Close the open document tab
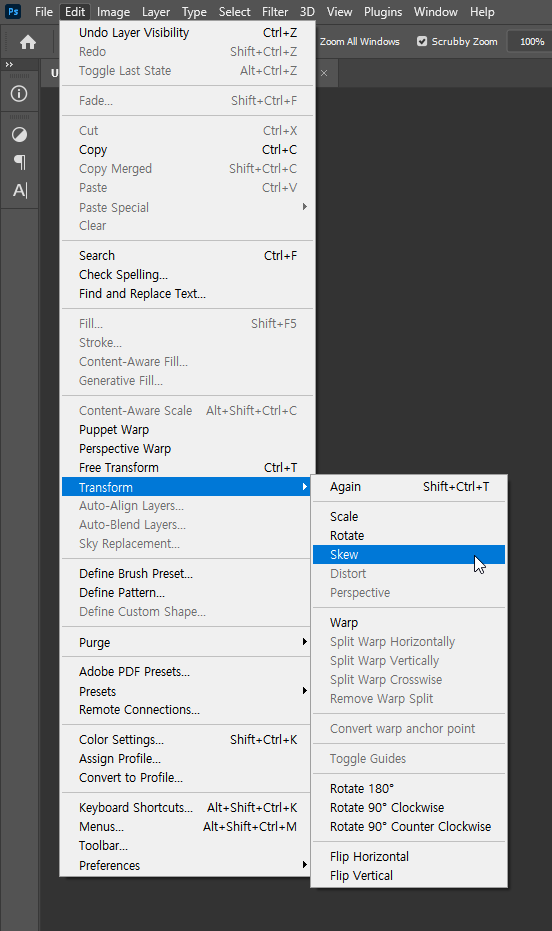 (323, 73)
